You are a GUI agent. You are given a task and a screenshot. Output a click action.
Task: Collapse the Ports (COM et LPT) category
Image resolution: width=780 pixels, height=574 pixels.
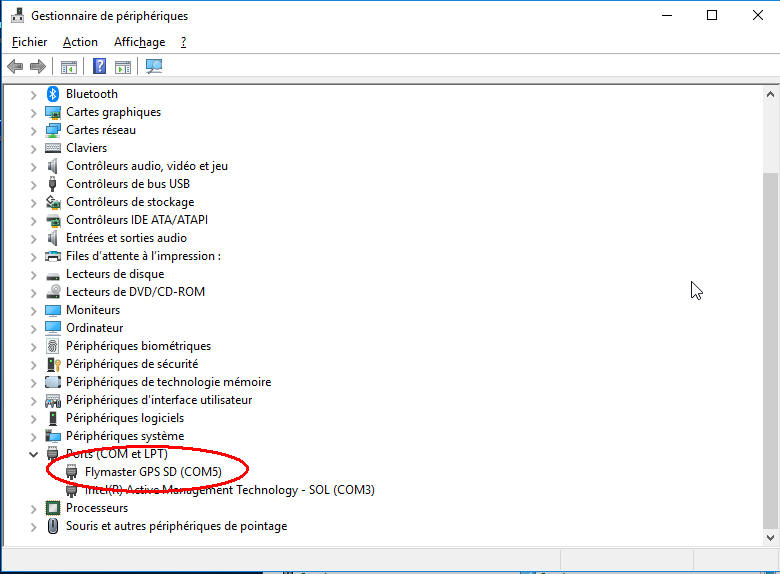(x=33, y=454)
